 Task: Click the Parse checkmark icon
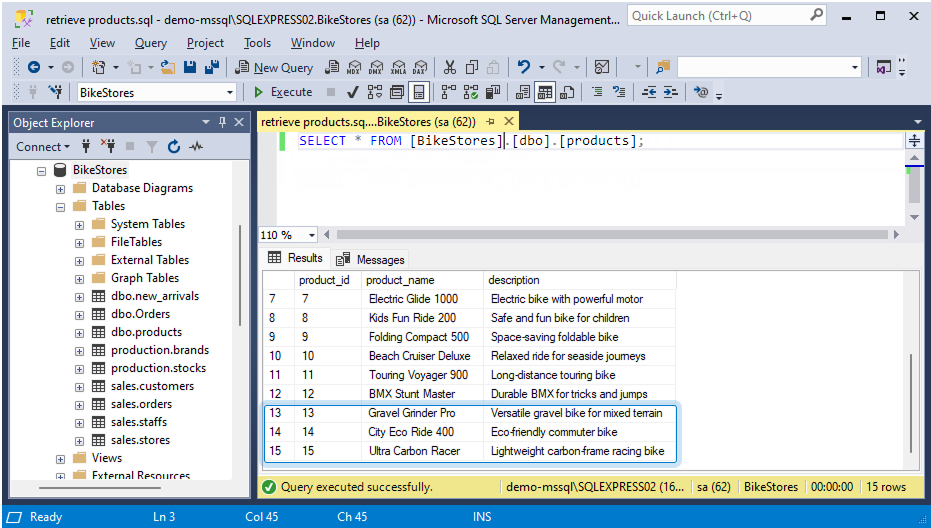[x=353, y=92]
